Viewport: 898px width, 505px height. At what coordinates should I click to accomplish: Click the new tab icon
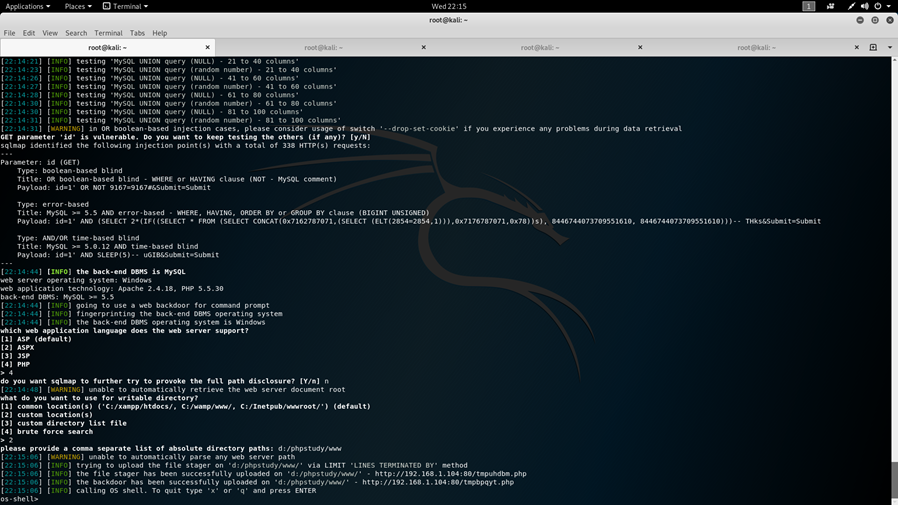pyautogui.click(x=873, y=48)
